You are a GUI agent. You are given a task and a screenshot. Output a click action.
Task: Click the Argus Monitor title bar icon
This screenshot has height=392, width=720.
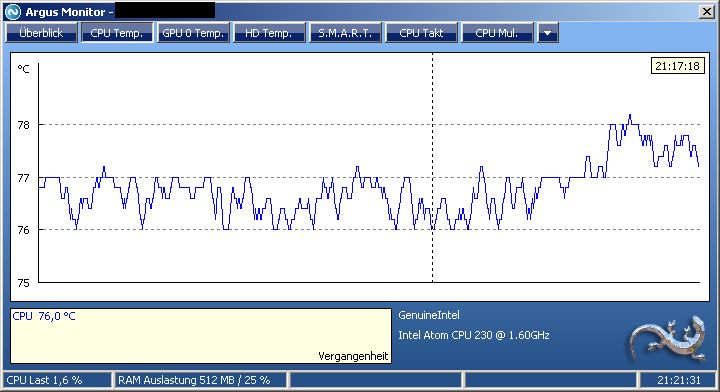[12, 11]
